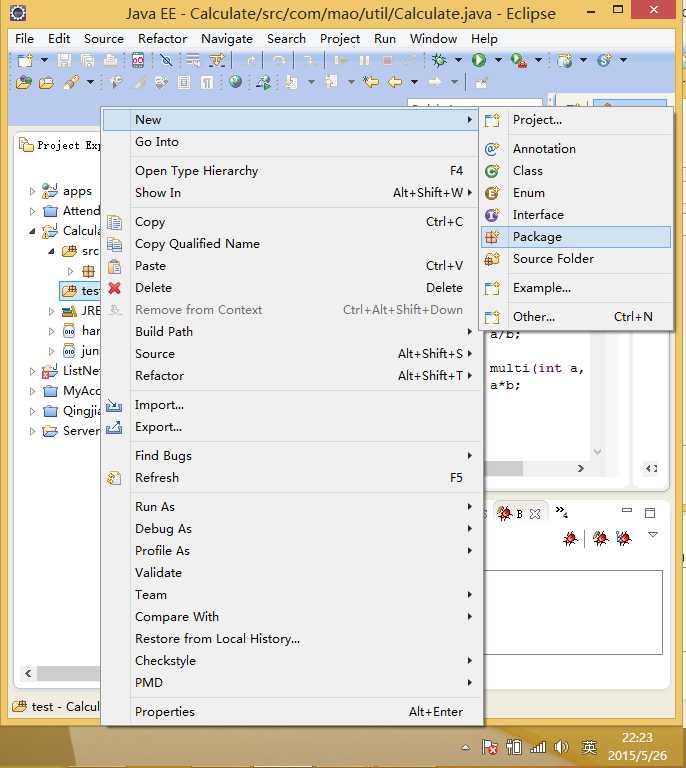Click editor horizontal scrollbar right arrow
The height and width of the screenshot is (768, 686).
click(x=581, y=469)
